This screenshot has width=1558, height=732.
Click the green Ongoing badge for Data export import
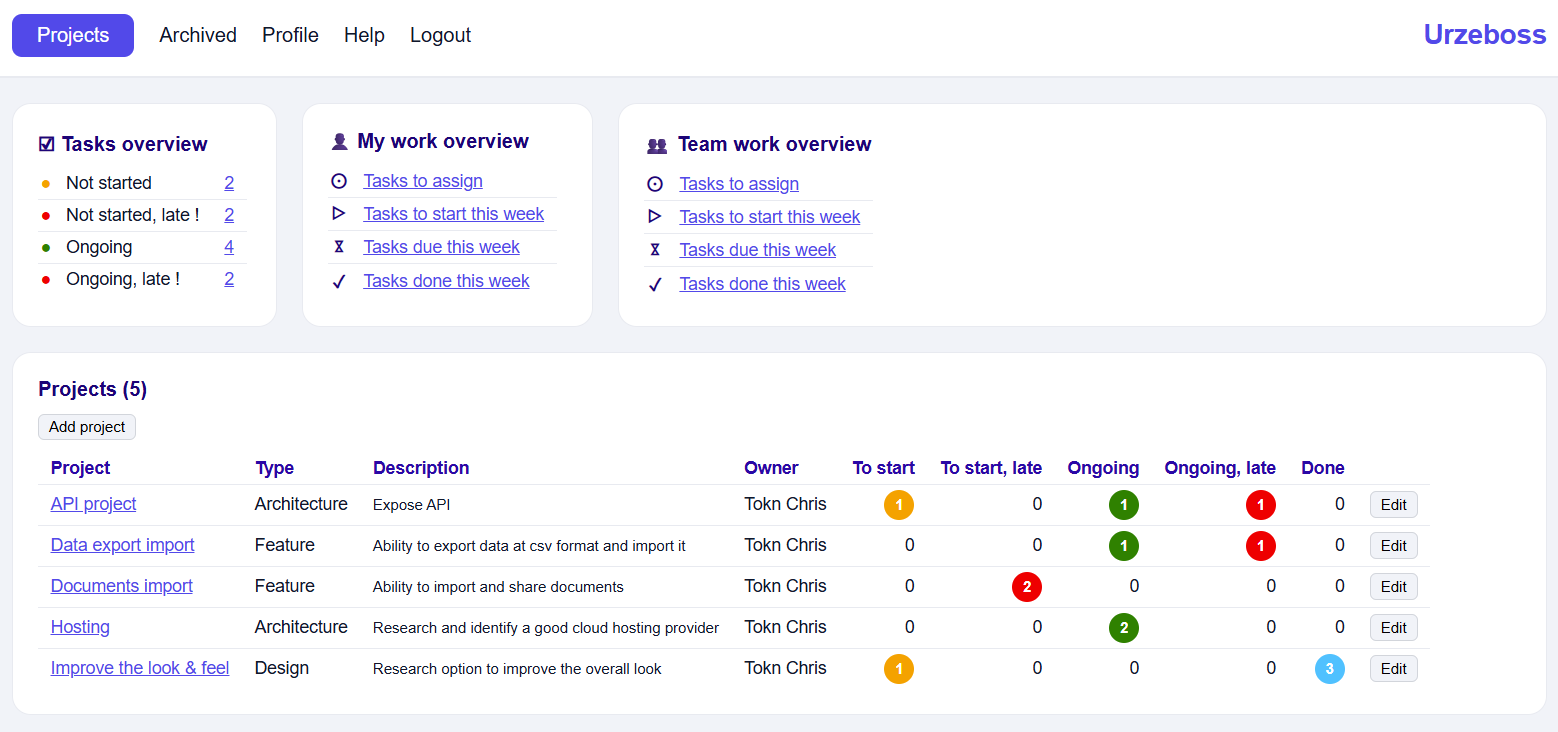click(x=1123, y=546)
